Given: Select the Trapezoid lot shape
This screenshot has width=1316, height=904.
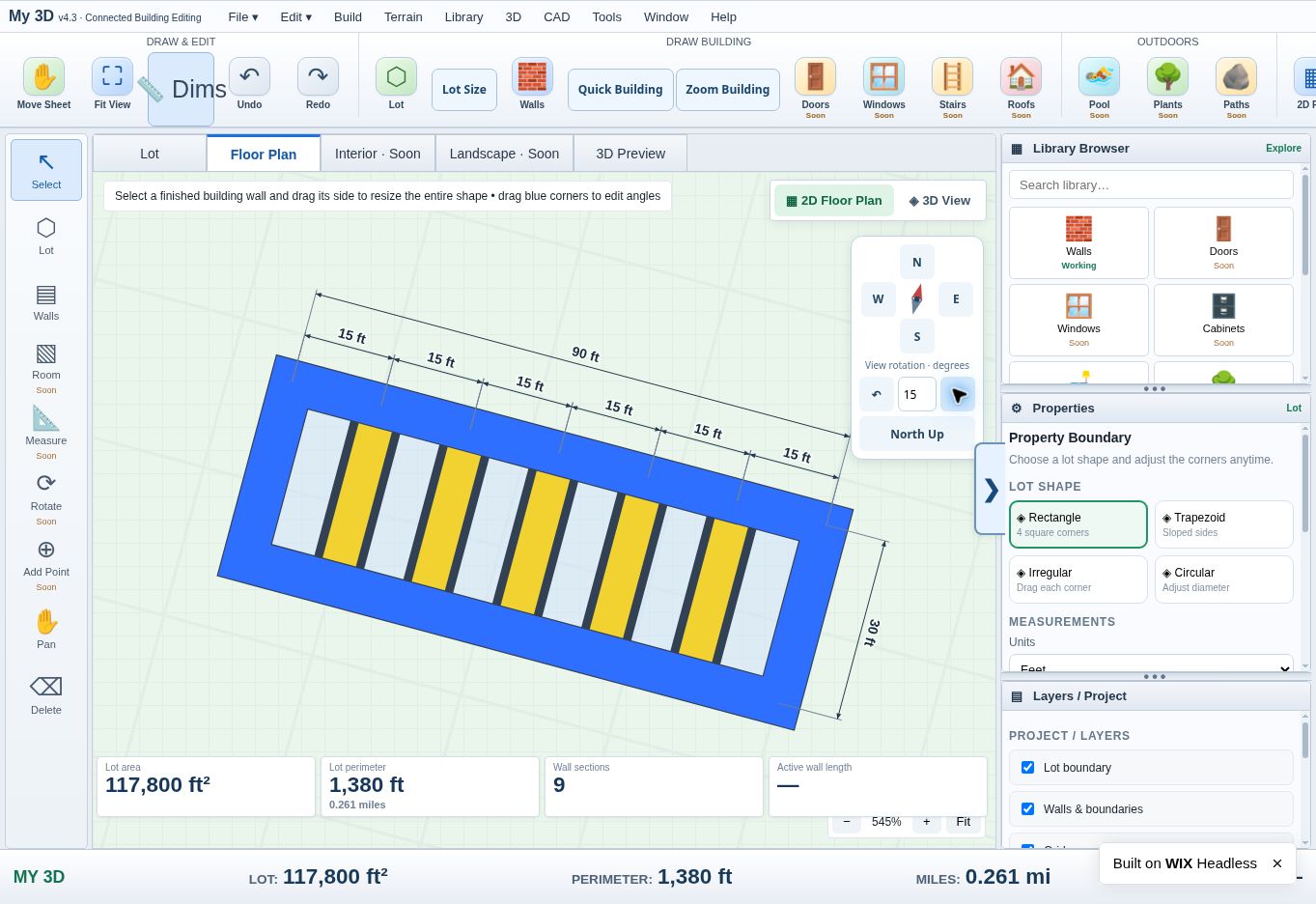Looking at the screenshot, I should (x=1224, y=524).
